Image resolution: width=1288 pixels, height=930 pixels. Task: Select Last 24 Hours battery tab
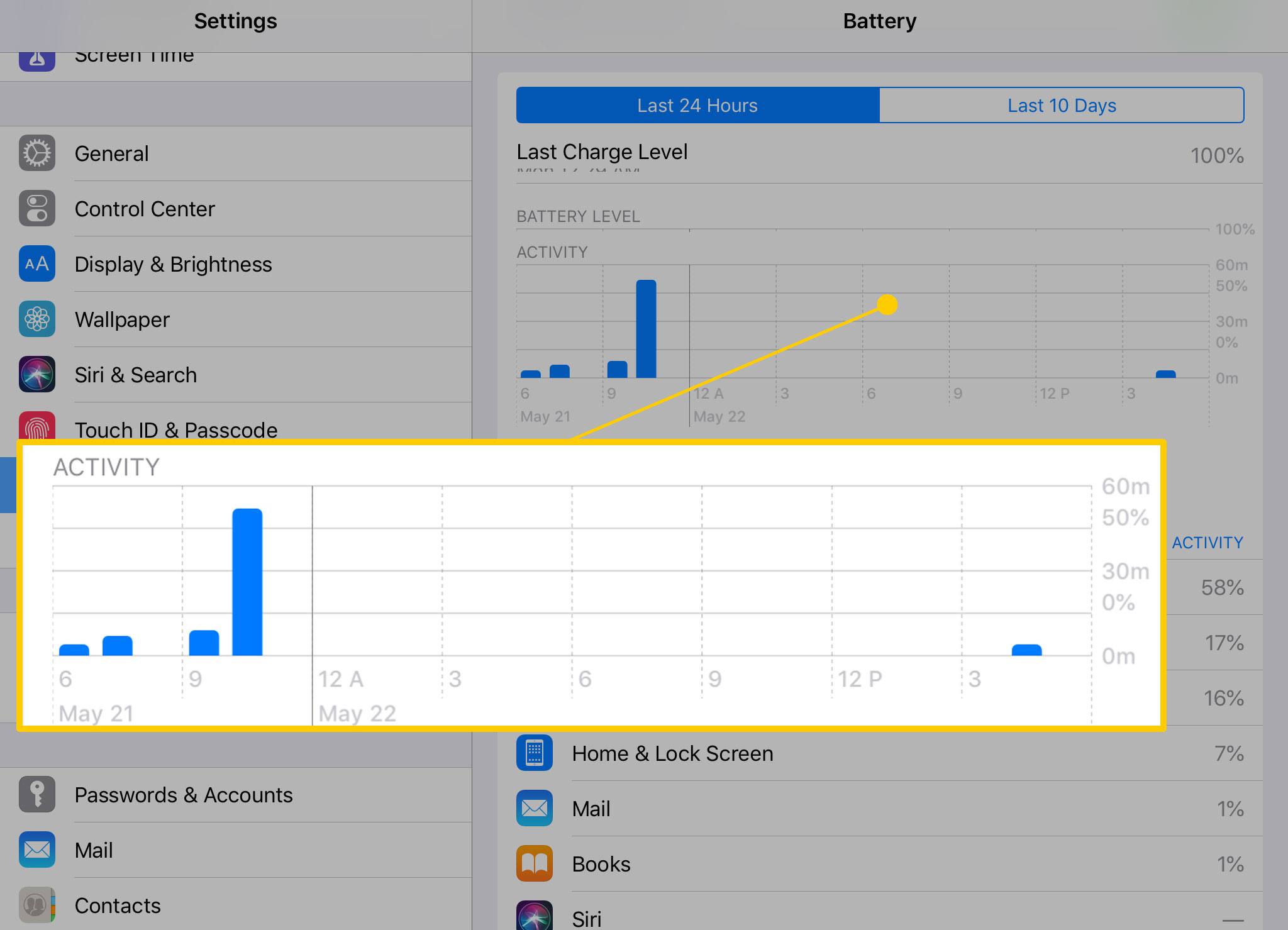[x=697, y=104]
